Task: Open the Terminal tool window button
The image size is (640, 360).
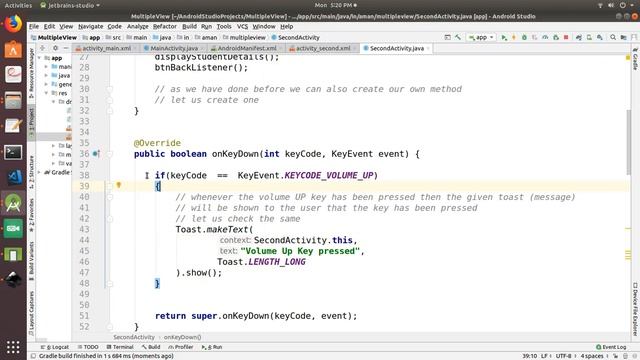Action: pyautogui.click(x=120, y=347)
